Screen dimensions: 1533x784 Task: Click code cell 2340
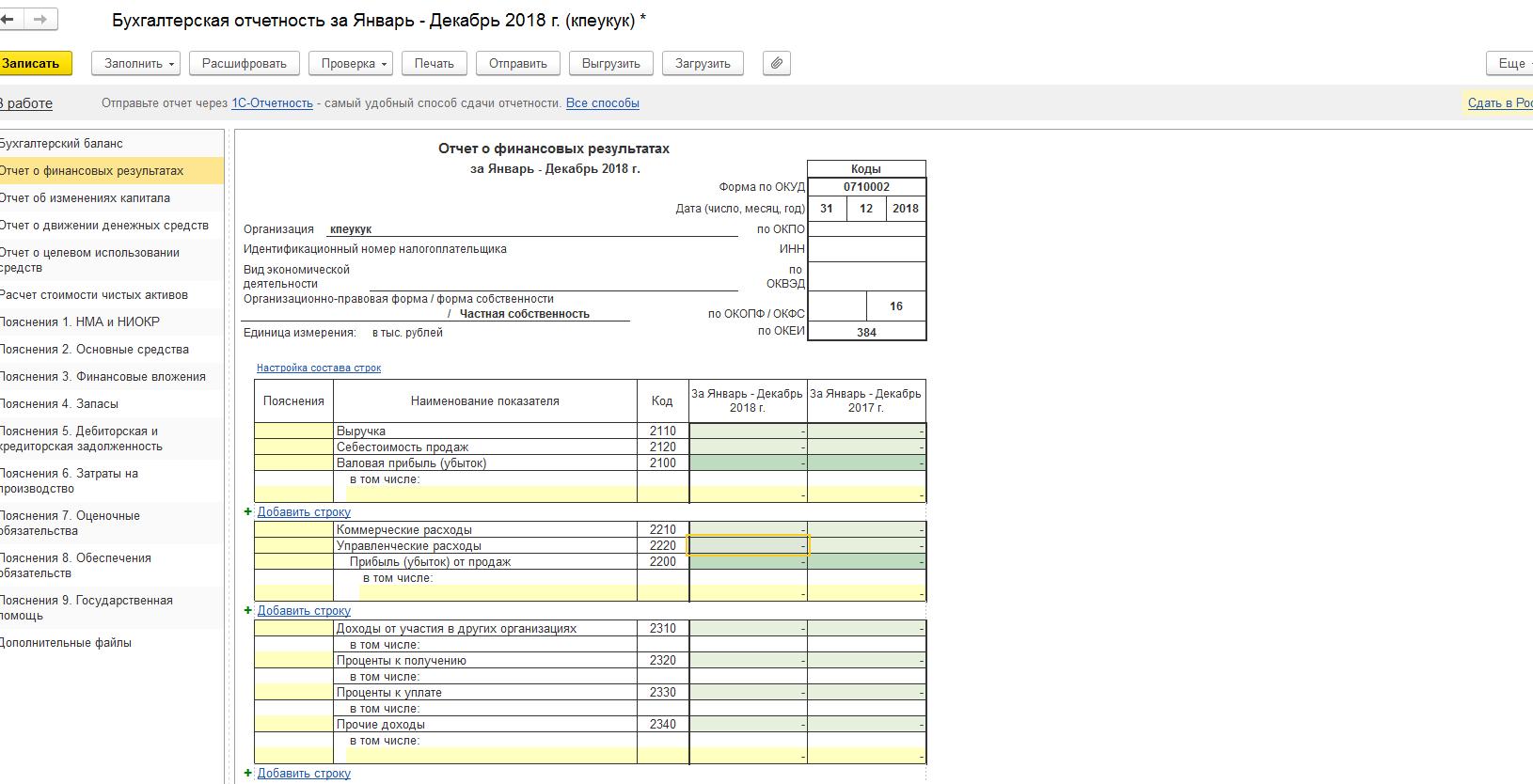tap(663, 725)
